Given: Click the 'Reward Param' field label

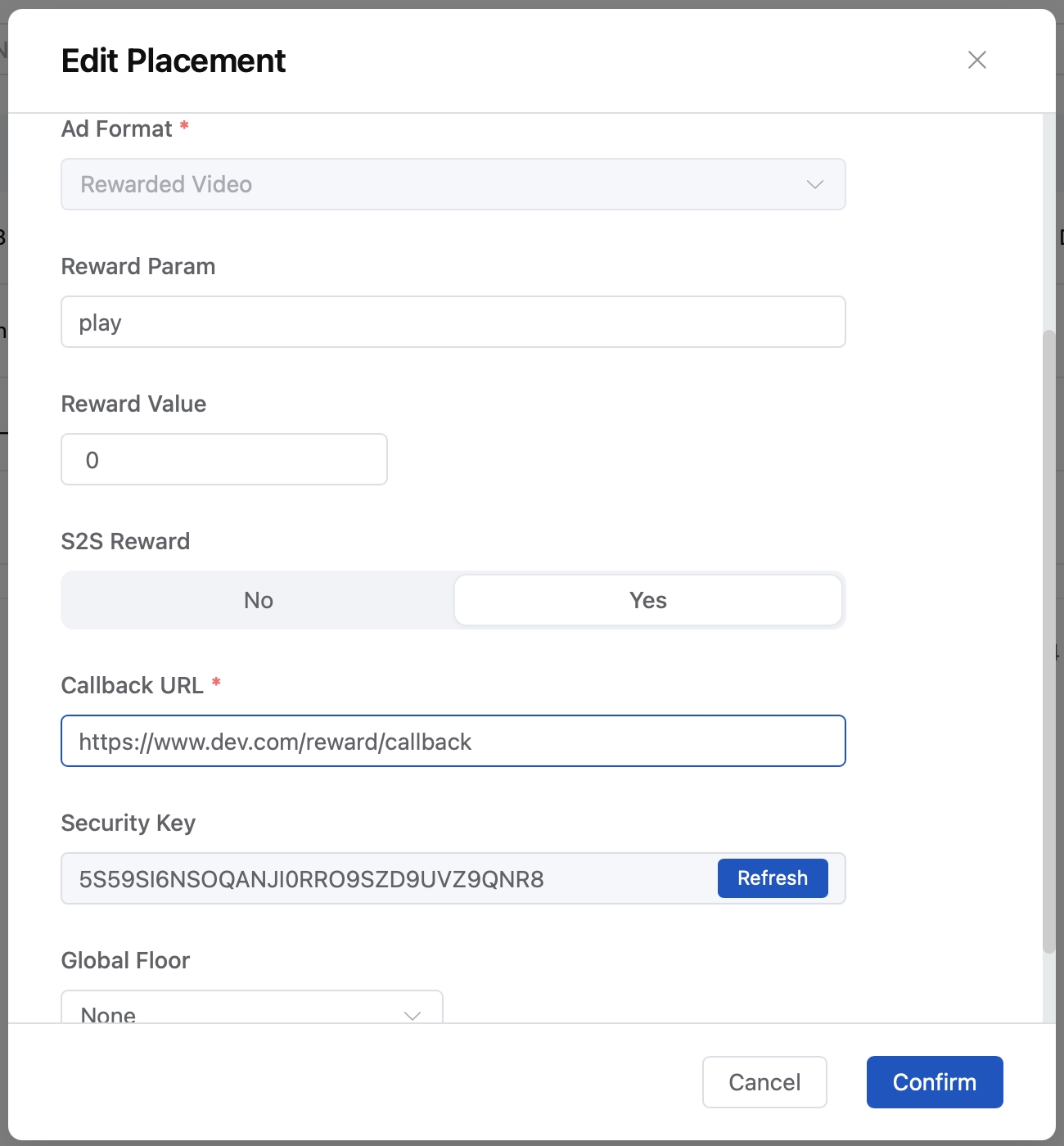Looking at the screenshot, I should (138, 266).
